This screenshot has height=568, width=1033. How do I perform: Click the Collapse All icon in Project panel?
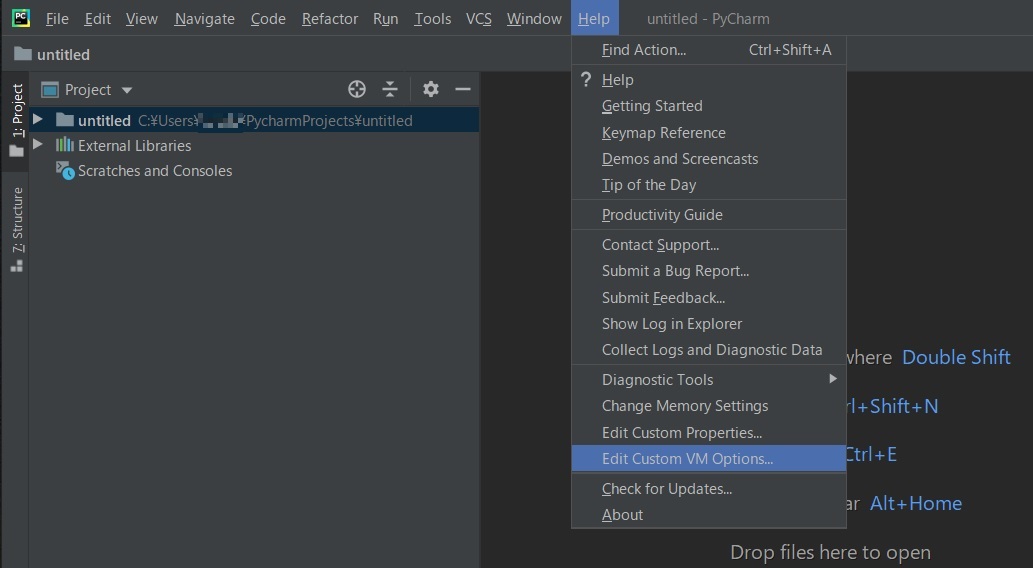tap(390, 89)
